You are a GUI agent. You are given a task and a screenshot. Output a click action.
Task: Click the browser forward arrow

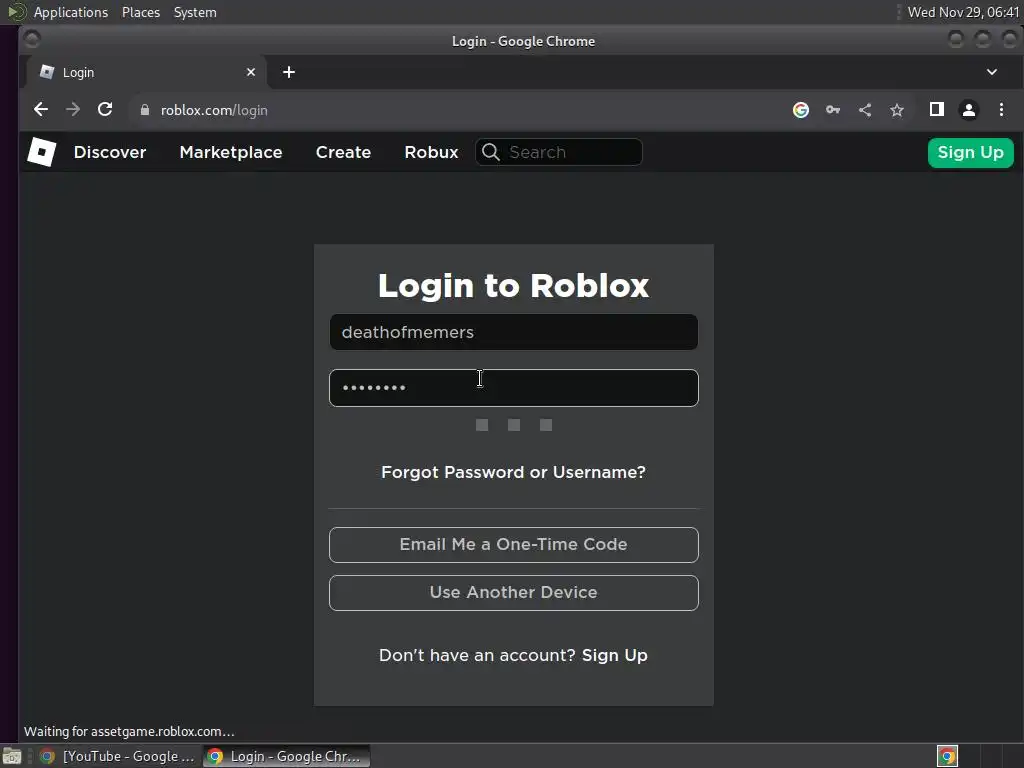tap(73, 110)
